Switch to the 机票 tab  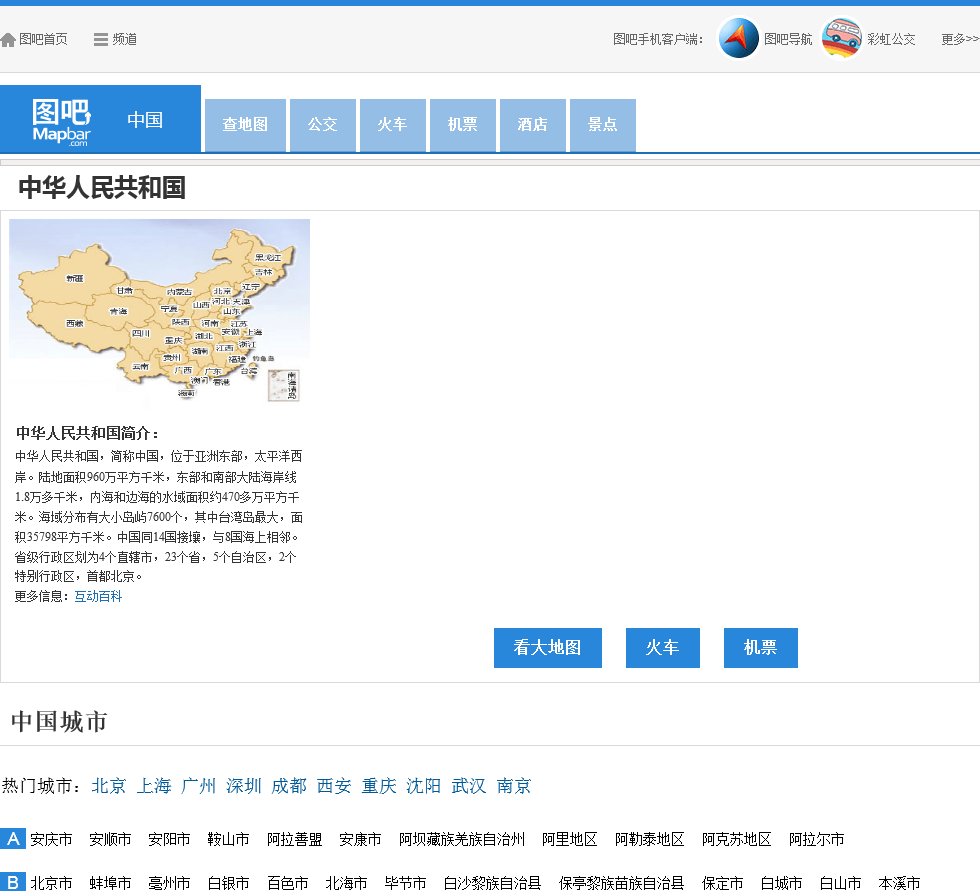[462, 125]
